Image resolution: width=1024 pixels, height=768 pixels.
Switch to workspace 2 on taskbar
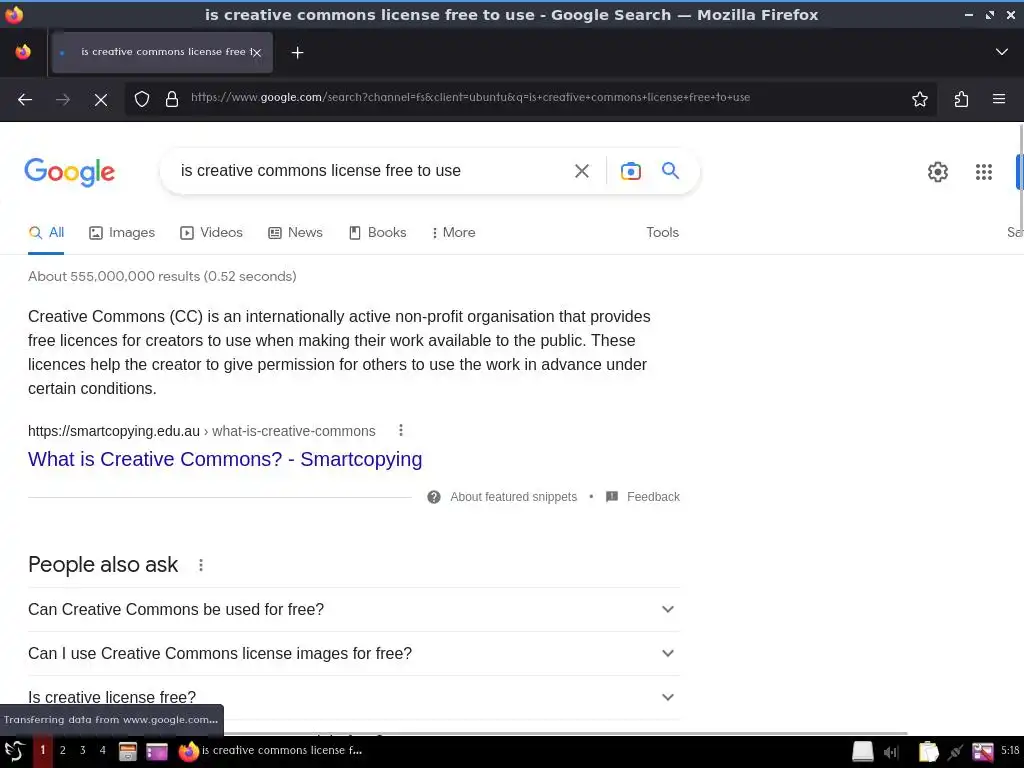(x=63, y=750)
